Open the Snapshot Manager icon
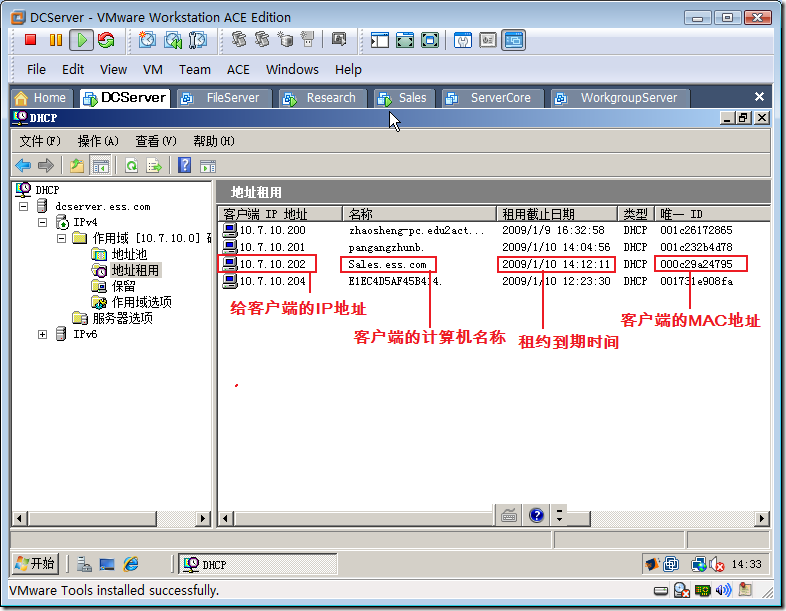The width and height of the screenshot is (786, 611). [x=198, y=40]
